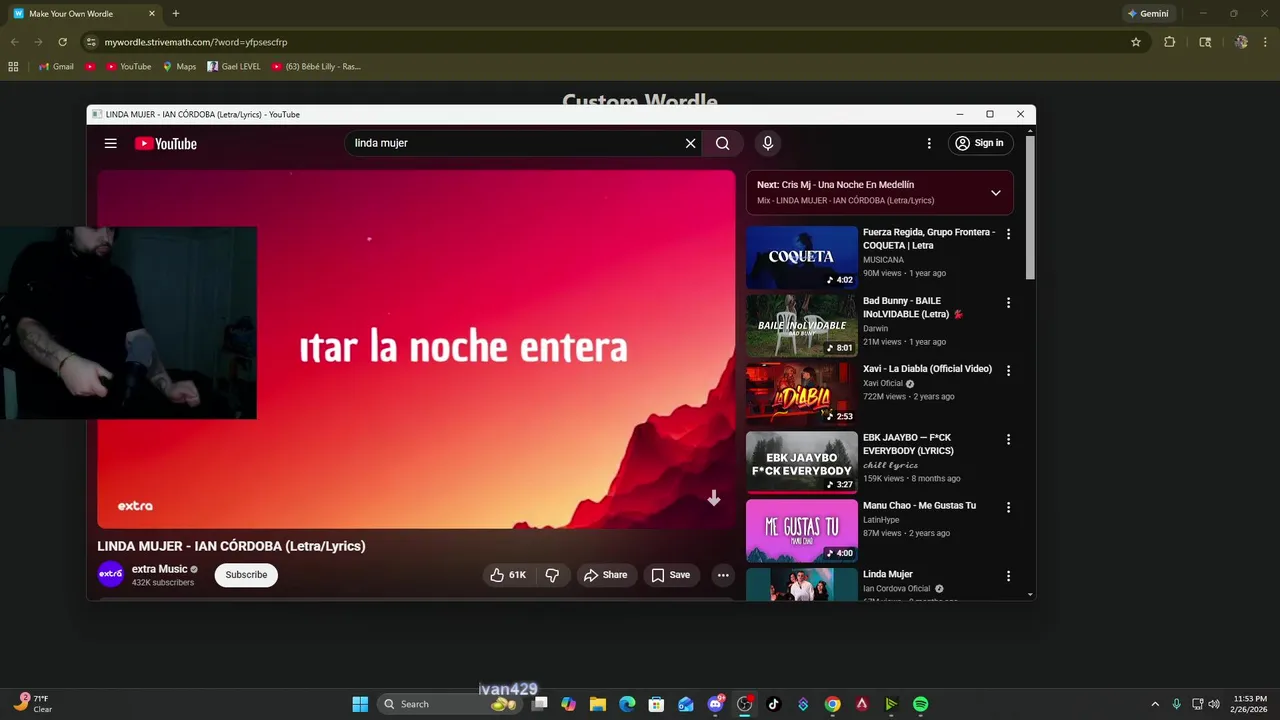Open 'Fuerza Regida, Grupo Frontera - COQUETA' title
Image resolution: width=1280 pixels, height=720 pixels.
929,238
